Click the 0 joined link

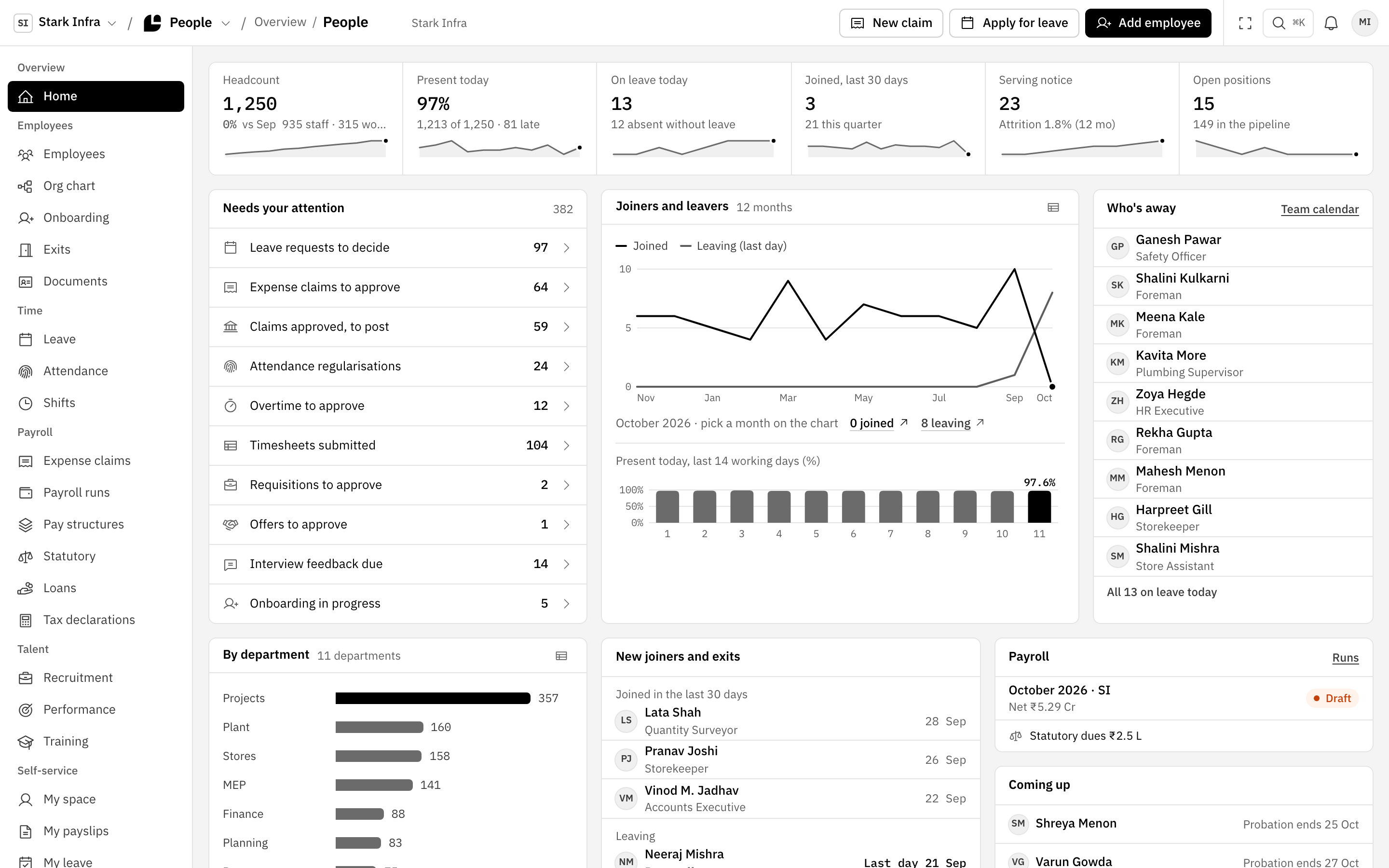point(878,423)
